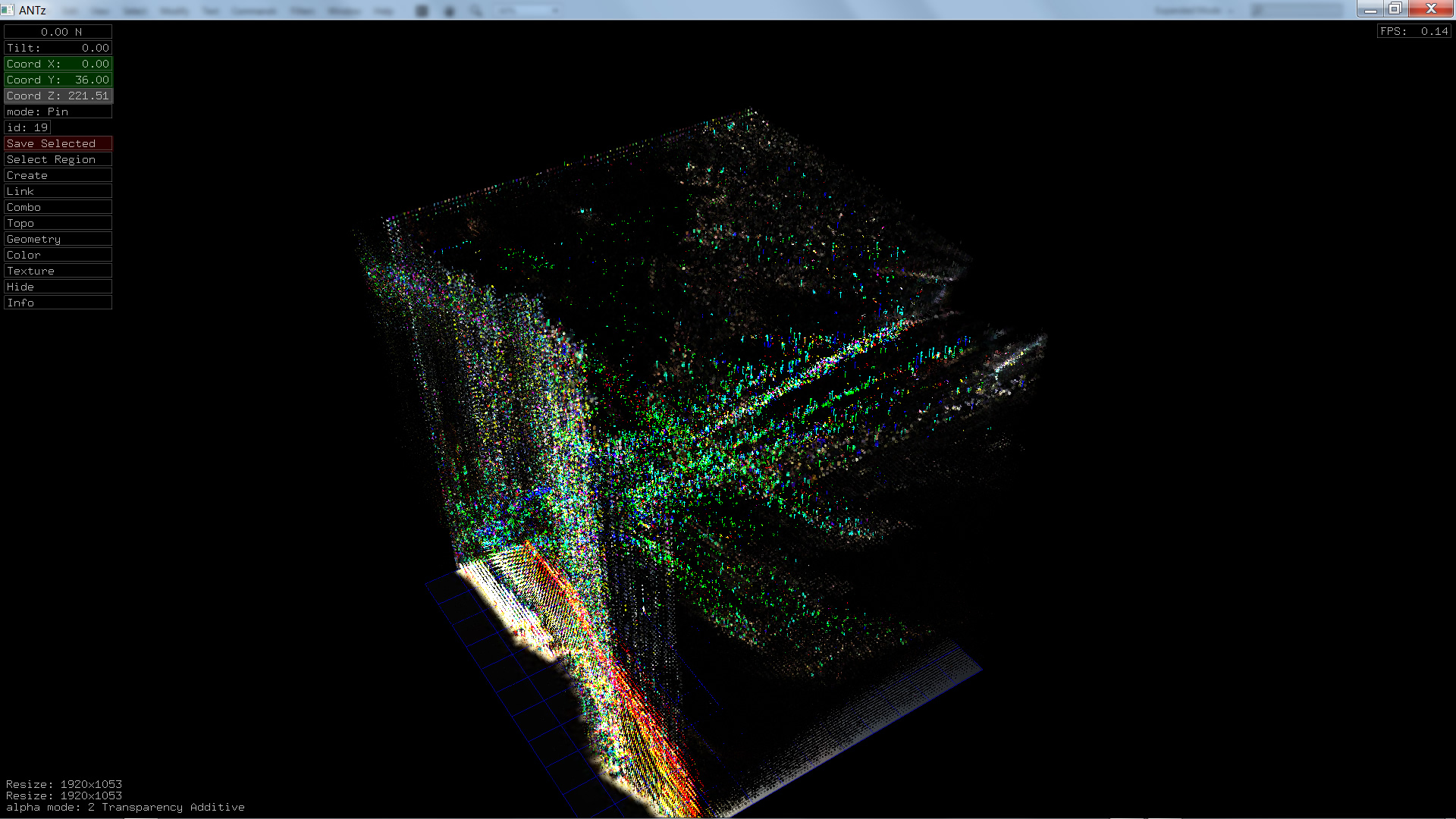This screenshot has width=1456, height=819.
Task: Toggle the Hide option
Action: [58, 287]
